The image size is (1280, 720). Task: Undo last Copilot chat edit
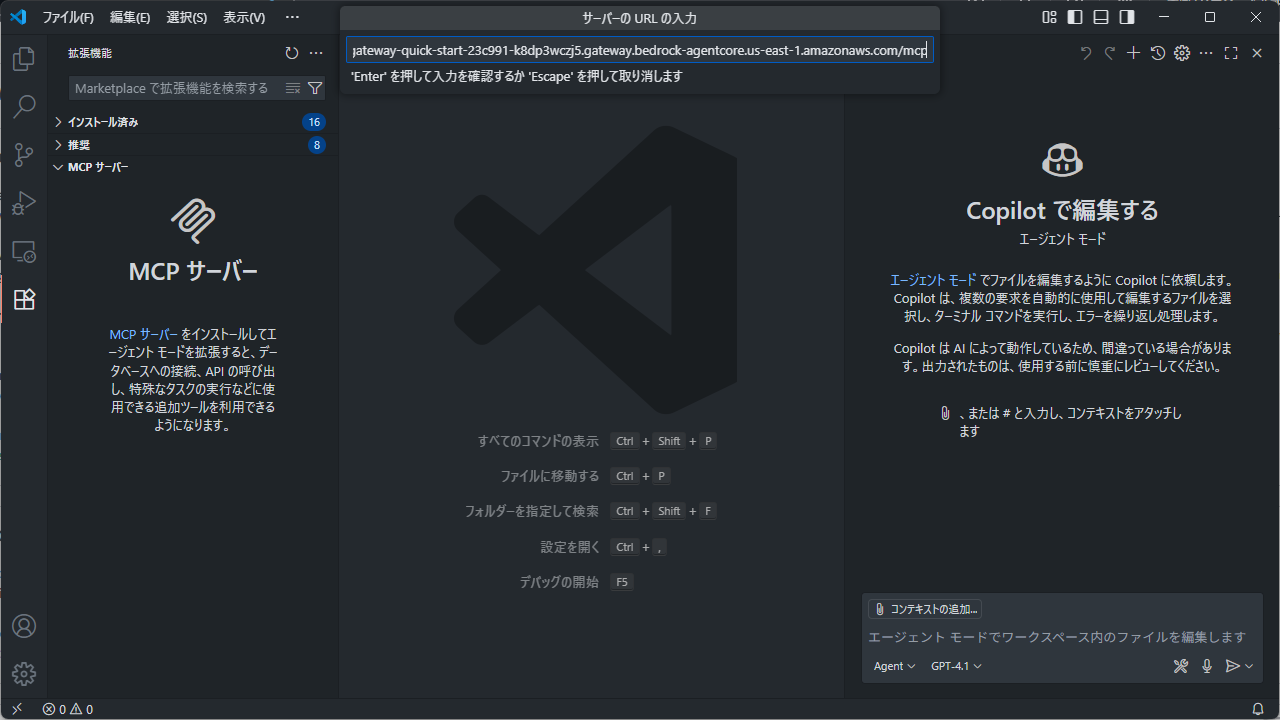click(1085, 53)
